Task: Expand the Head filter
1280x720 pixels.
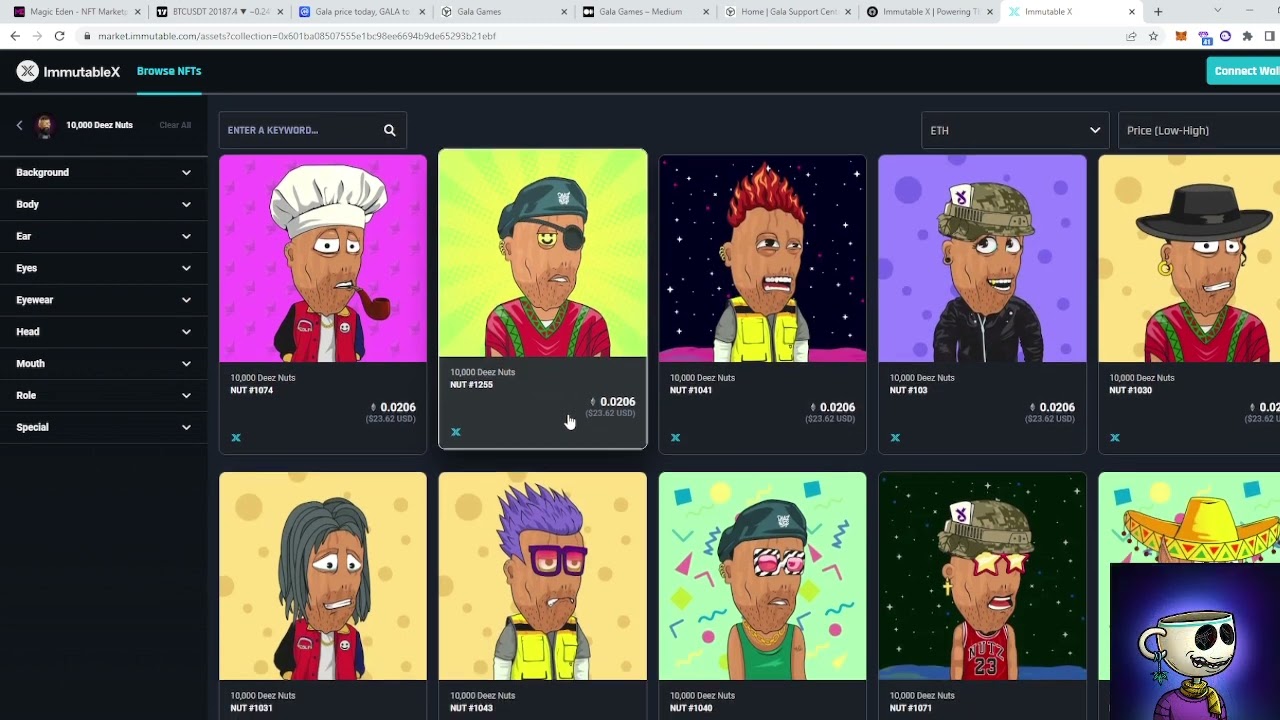Action: coord(103,332)
